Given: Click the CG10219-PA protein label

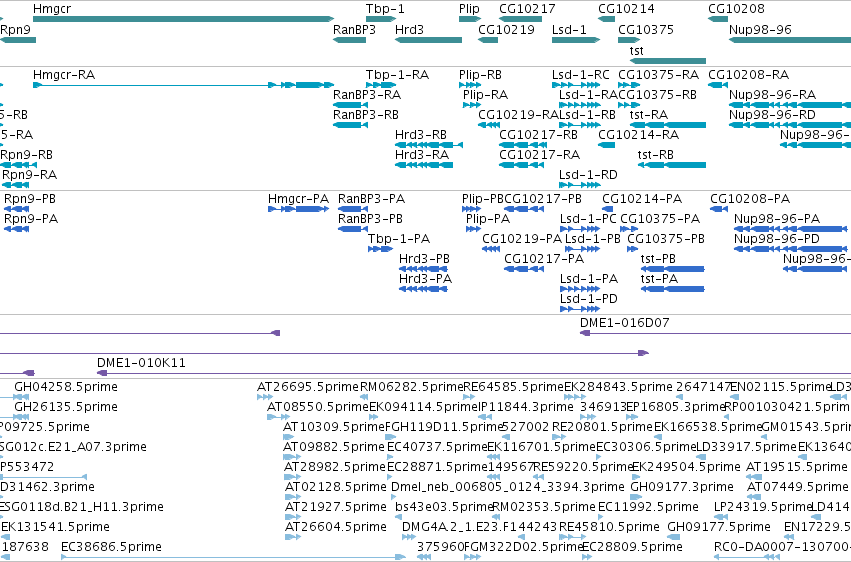Looking at the screenshot, I should pyautogui.click(x=522, y=239).
